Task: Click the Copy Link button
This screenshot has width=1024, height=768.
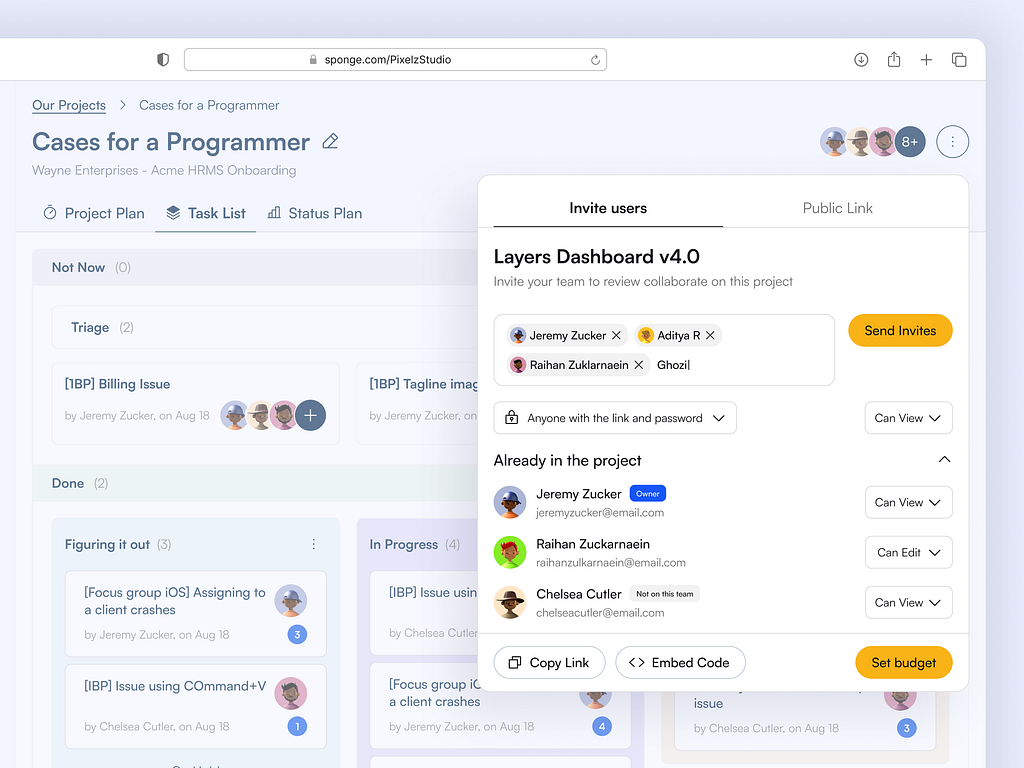Action: pyautogui.click(x=549, y=662)
